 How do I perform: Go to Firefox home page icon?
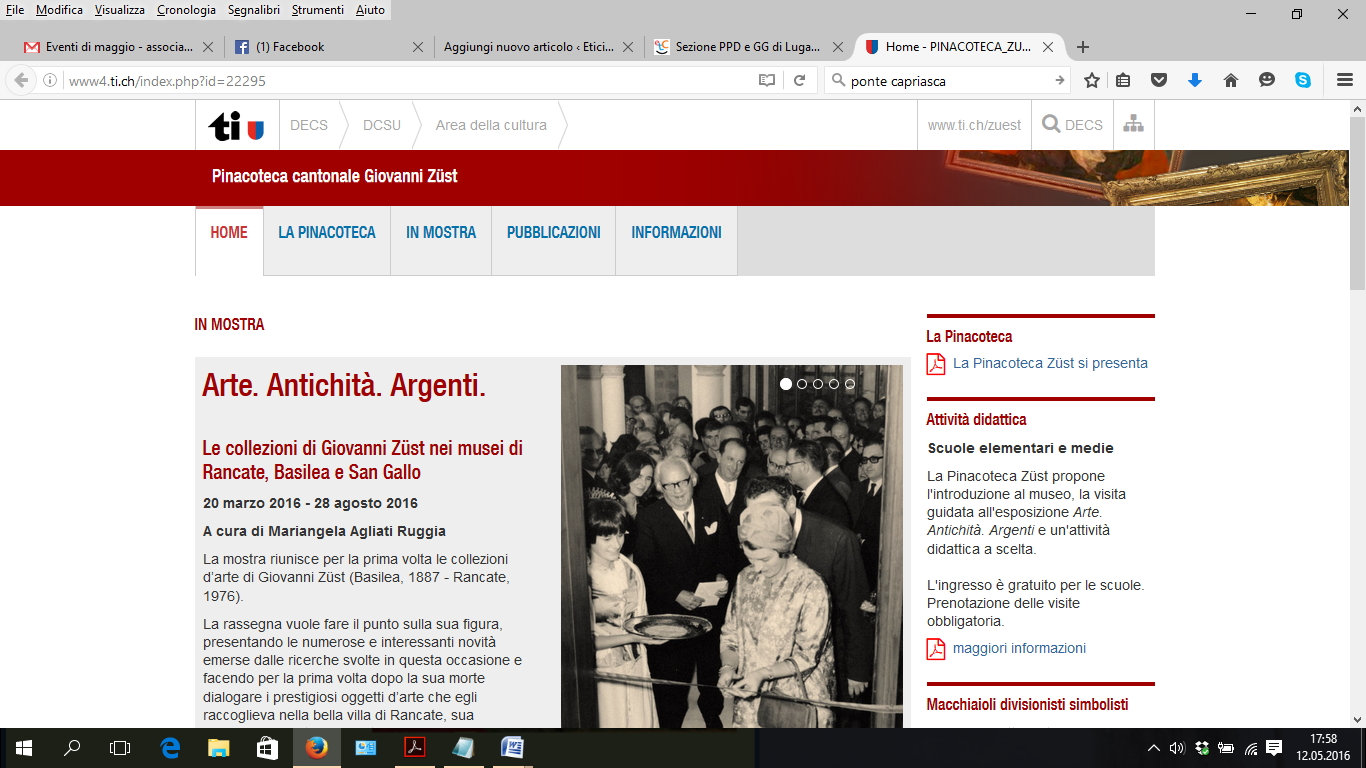(1231, 81)
